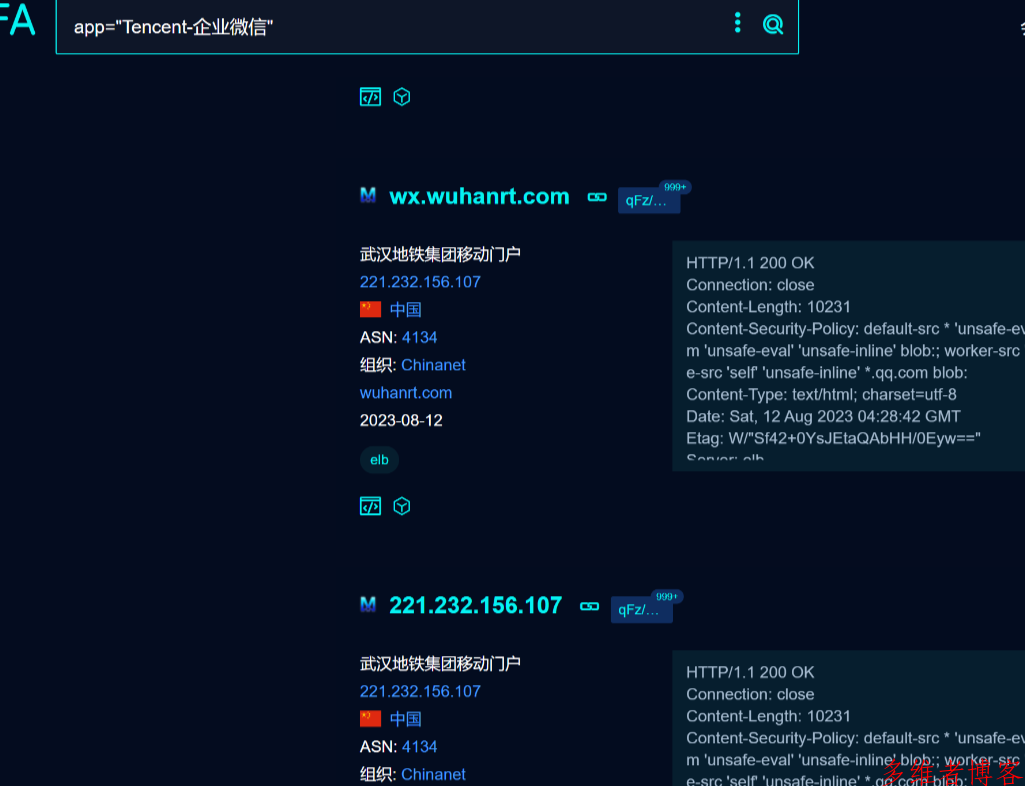1025x786 pixels.
Task: Run the search with the magnifier icon
Action: tap(773, 25)
